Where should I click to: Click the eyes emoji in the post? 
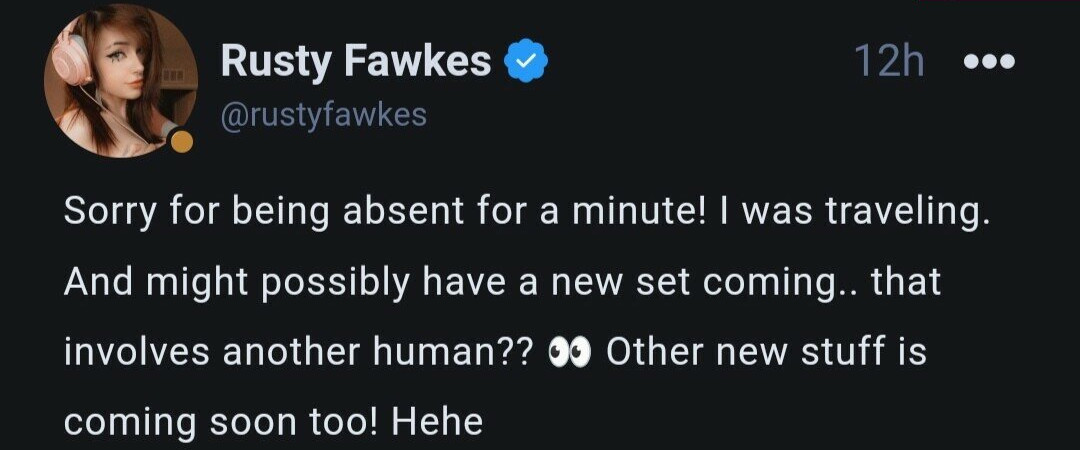click(x=571, y=353)
